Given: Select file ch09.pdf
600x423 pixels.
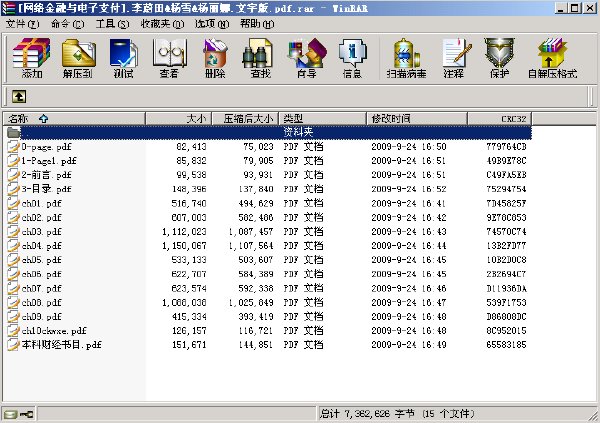Looking at the screenshot, I should click(x=41, y=317).
